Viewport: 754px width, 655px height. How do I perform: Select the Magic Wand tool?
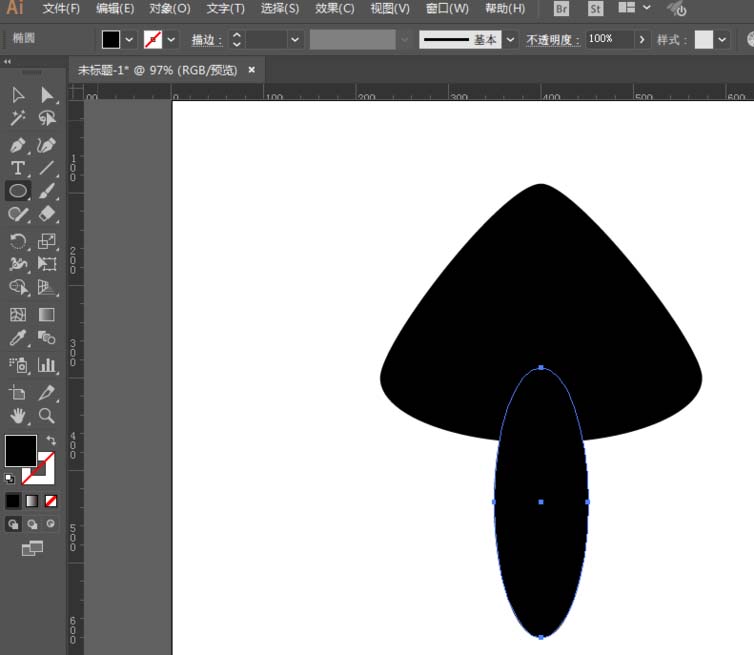coord(18,119)
